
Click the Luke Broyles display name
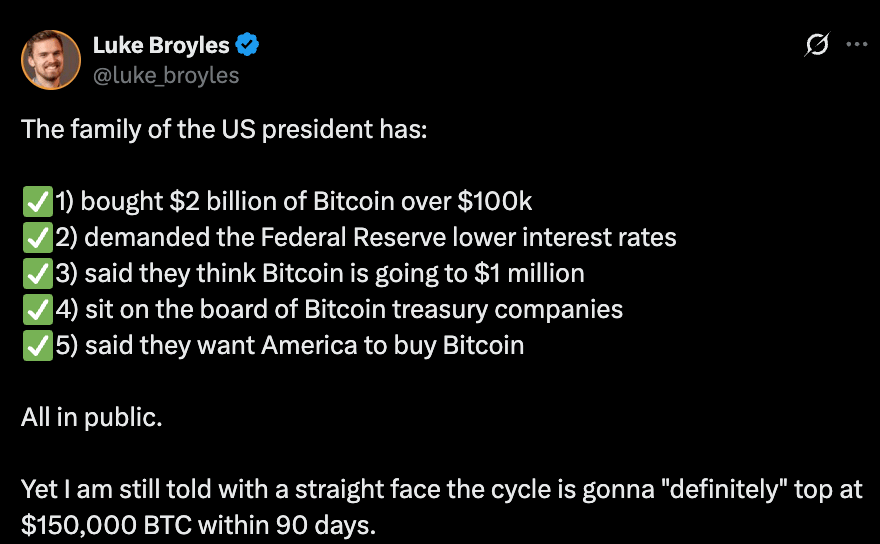[160, 45]
